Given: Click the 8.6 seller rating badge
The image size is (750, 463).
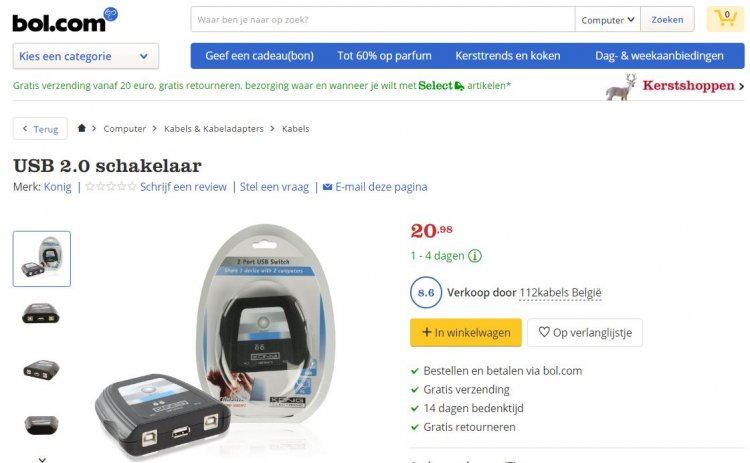Looking at the screenshot, I should point(426,292).
